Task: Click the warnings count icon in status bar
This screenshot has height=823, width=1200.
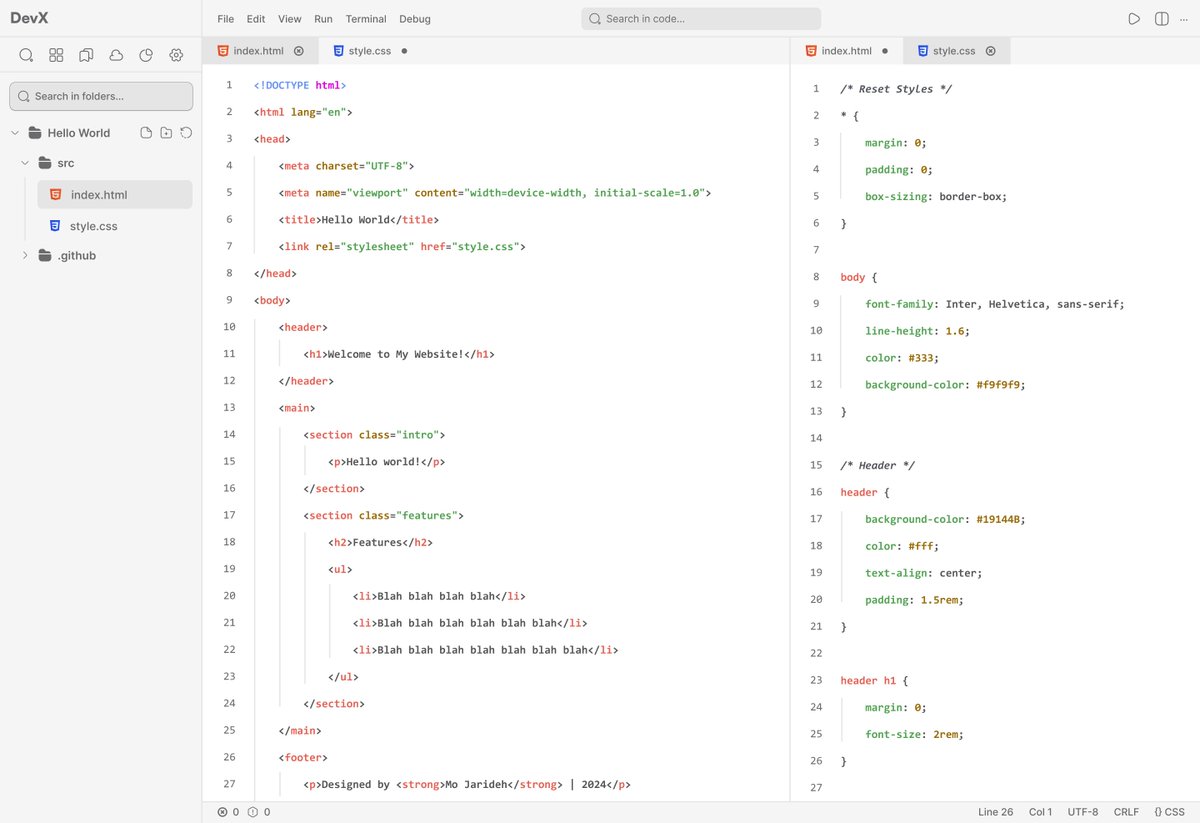Action: pos(253,812)
